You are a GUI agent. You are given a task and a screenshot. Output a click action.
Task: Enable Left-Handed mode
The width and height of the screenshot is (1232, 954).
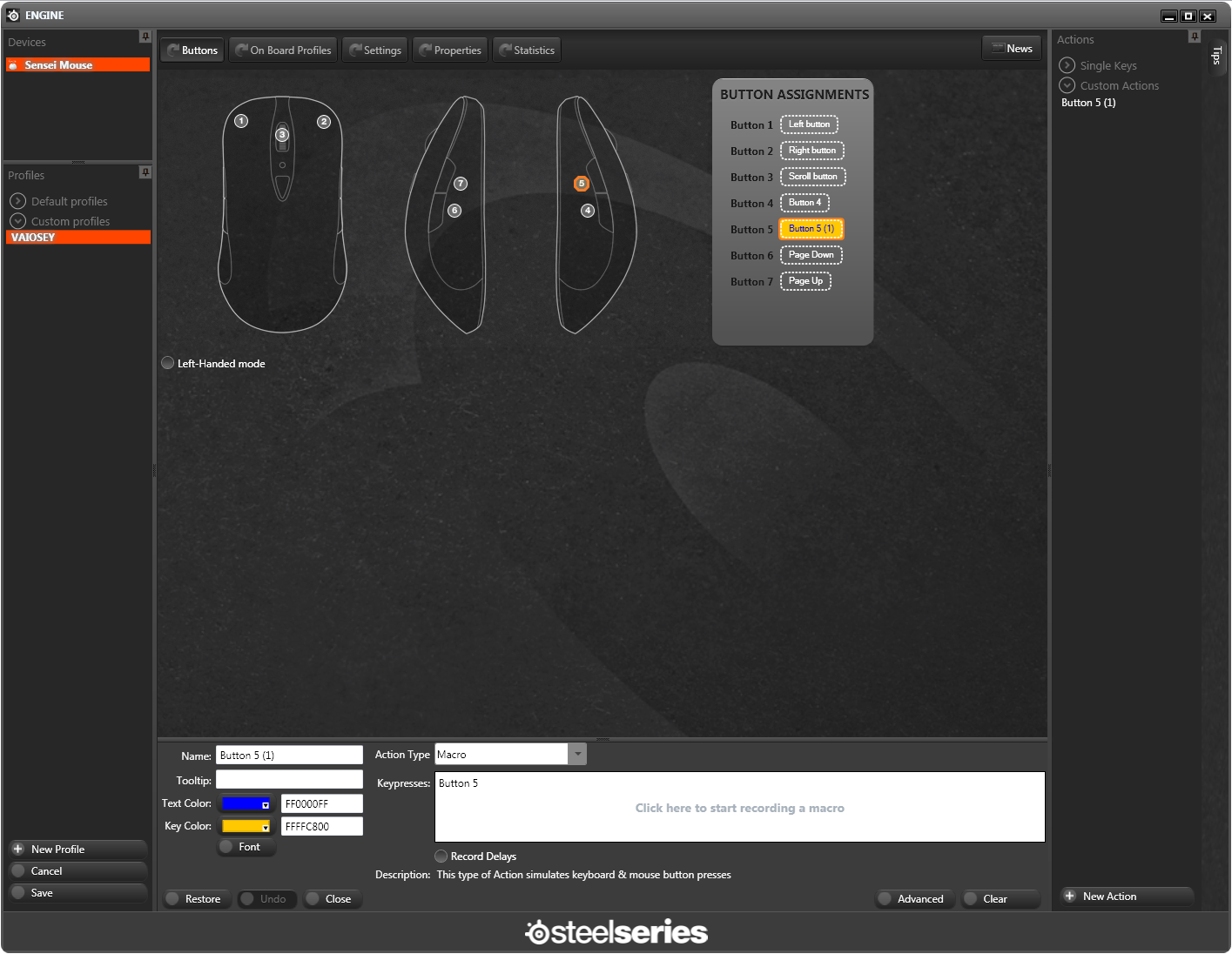pos(168,363)
